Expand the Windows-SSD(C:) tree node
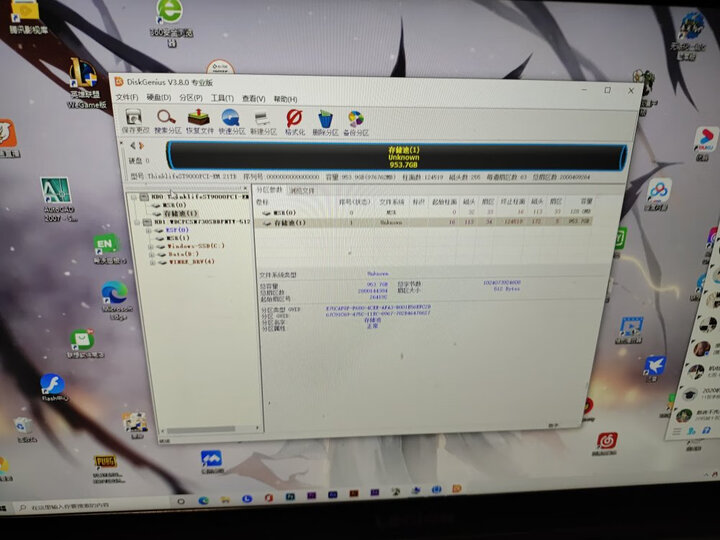 click(x=151, y=247)
